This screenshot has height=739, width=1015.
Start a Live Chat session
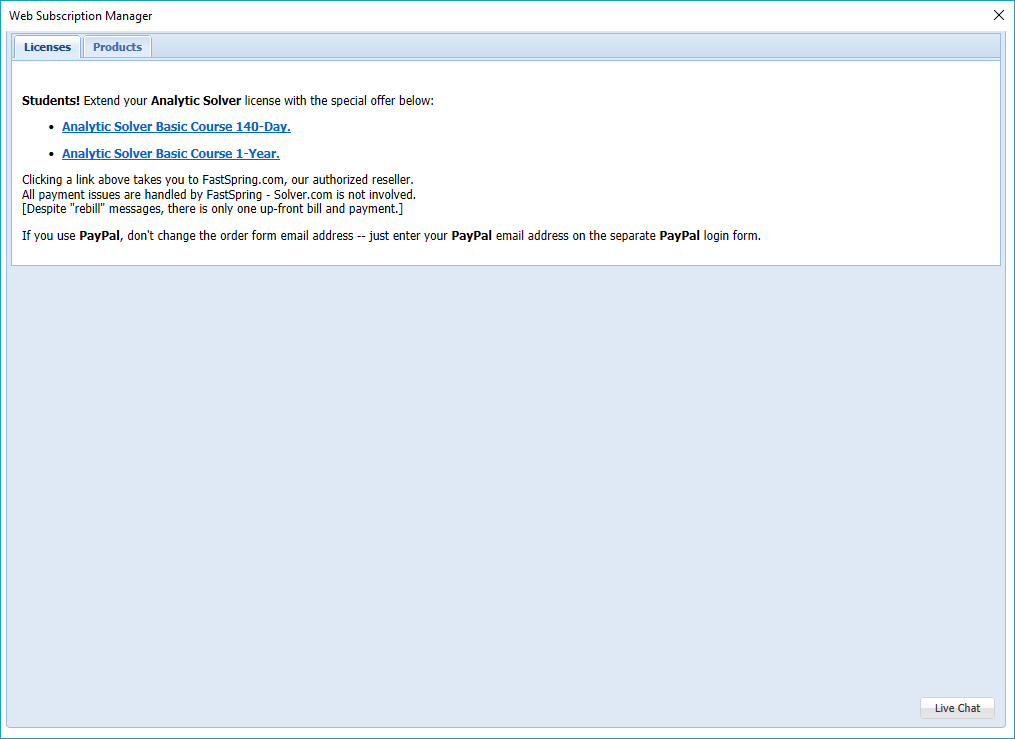click(x=957, y=708)
